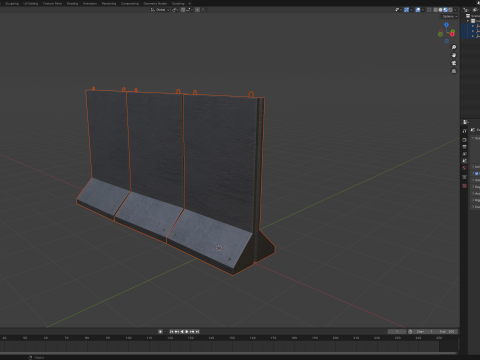
Task: Click the pan view hand icon
Action: (x=454, y=55)
